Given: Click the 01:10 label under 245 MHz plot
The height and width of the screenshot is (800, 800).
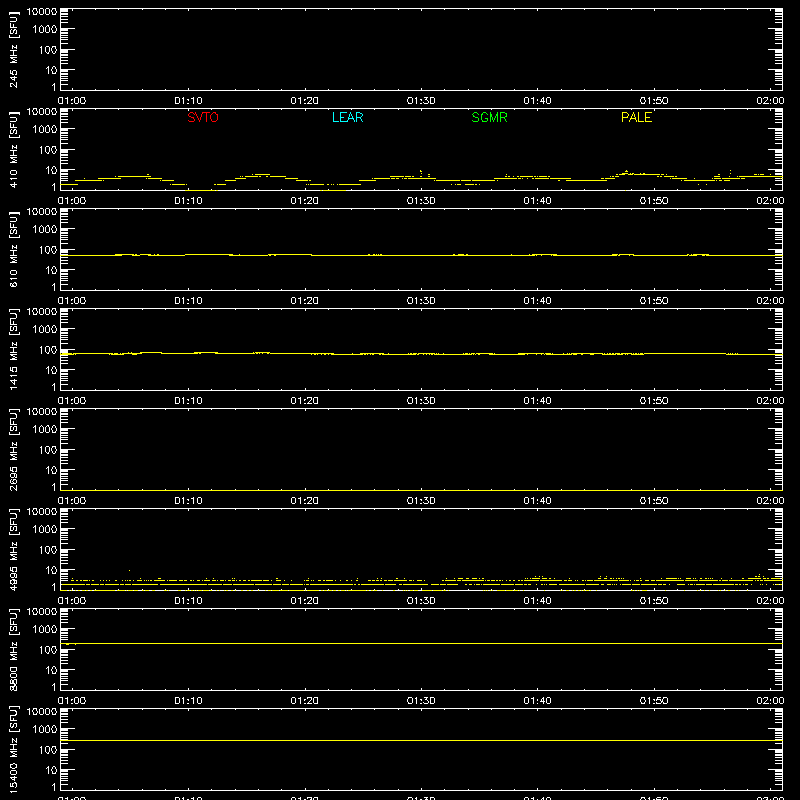Looking at the screenshot, I should coord(188,101).
